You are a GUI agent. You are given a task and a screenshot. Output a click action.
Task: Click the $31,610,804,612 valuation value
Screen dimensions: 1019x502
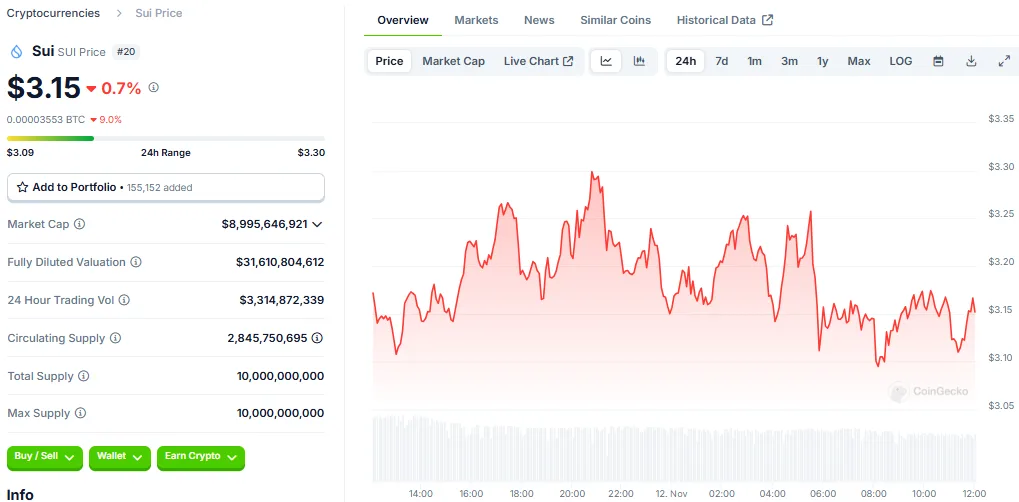pos(280,262)
